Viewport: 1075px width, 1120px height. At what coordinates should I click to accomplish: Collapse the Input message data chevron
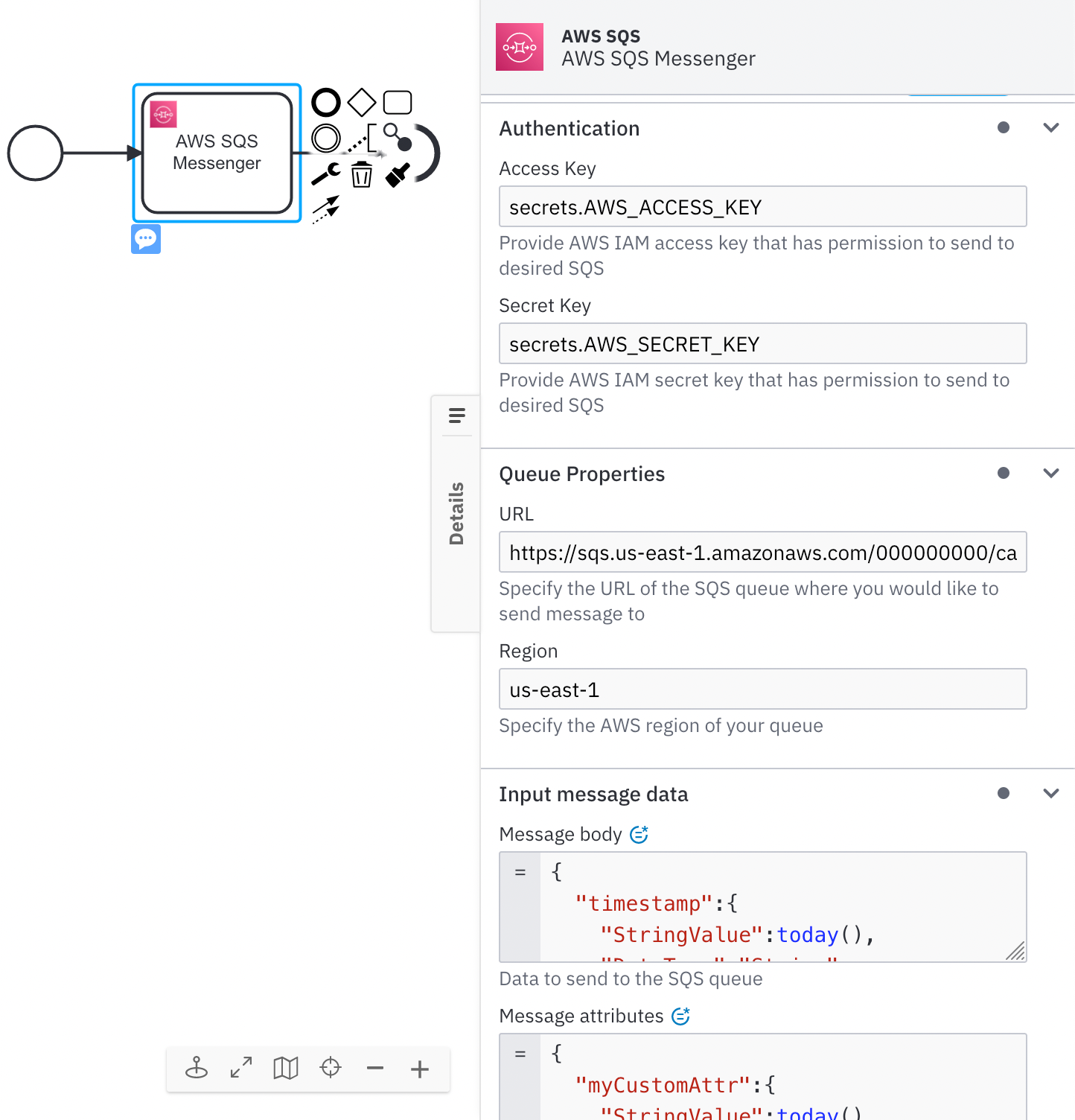click(x=1050, y=794)
